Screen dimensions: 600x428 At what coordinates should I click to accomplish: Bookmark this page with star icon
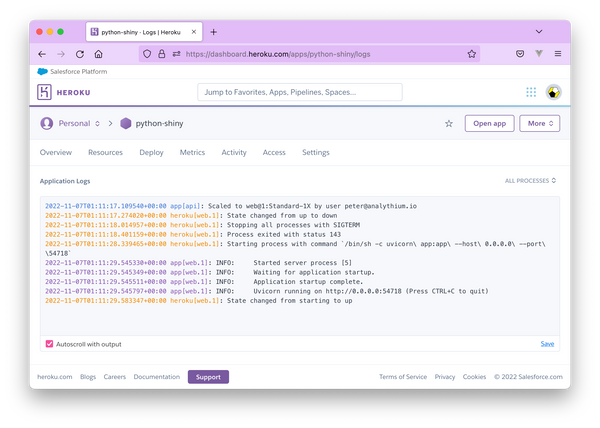click(x=471, y=54)
